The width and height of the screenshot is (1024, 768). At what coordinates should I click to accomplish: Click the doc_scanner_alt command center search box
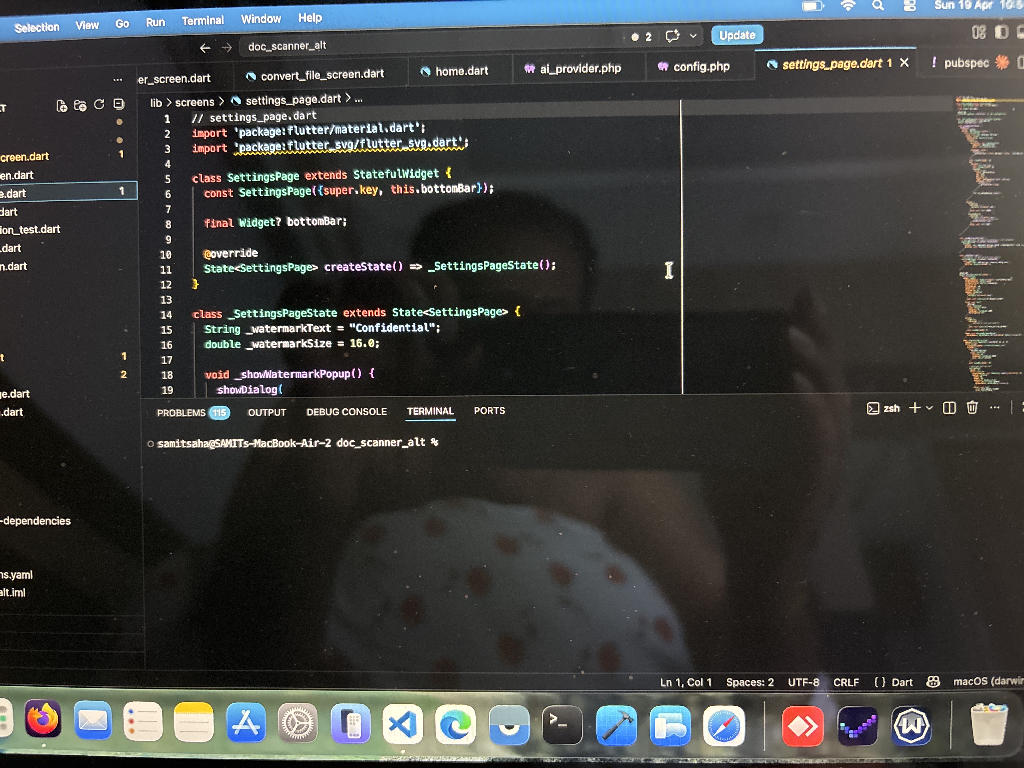[x=420, y=46]
